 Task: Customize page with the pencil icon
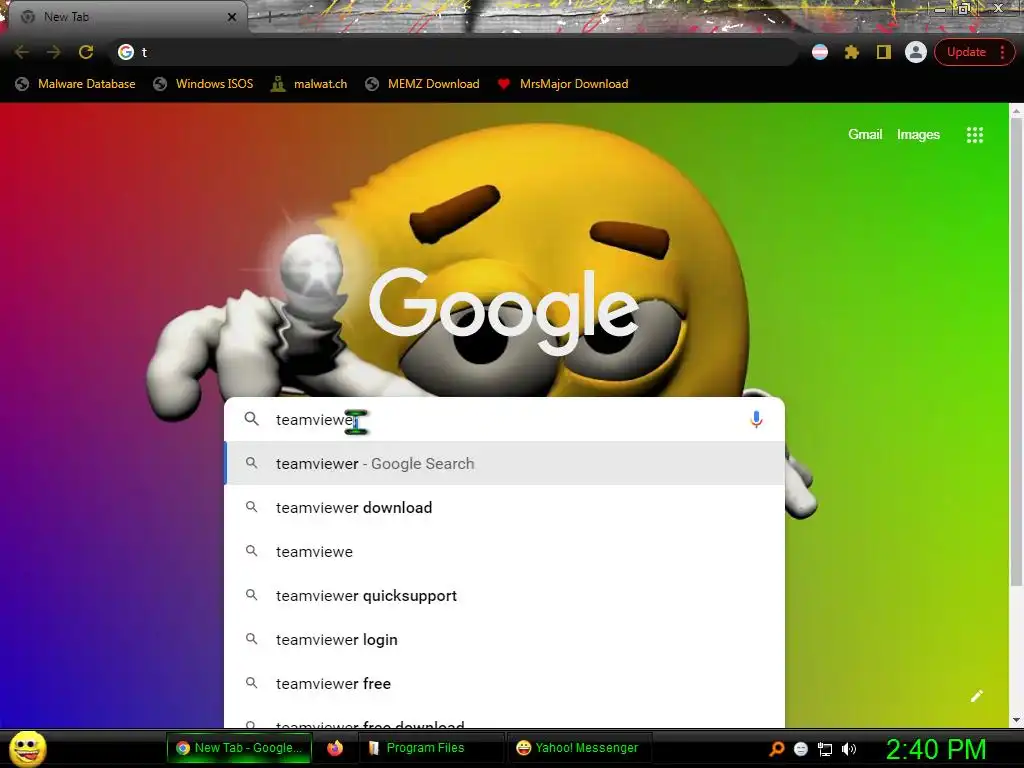coord(976,696)
